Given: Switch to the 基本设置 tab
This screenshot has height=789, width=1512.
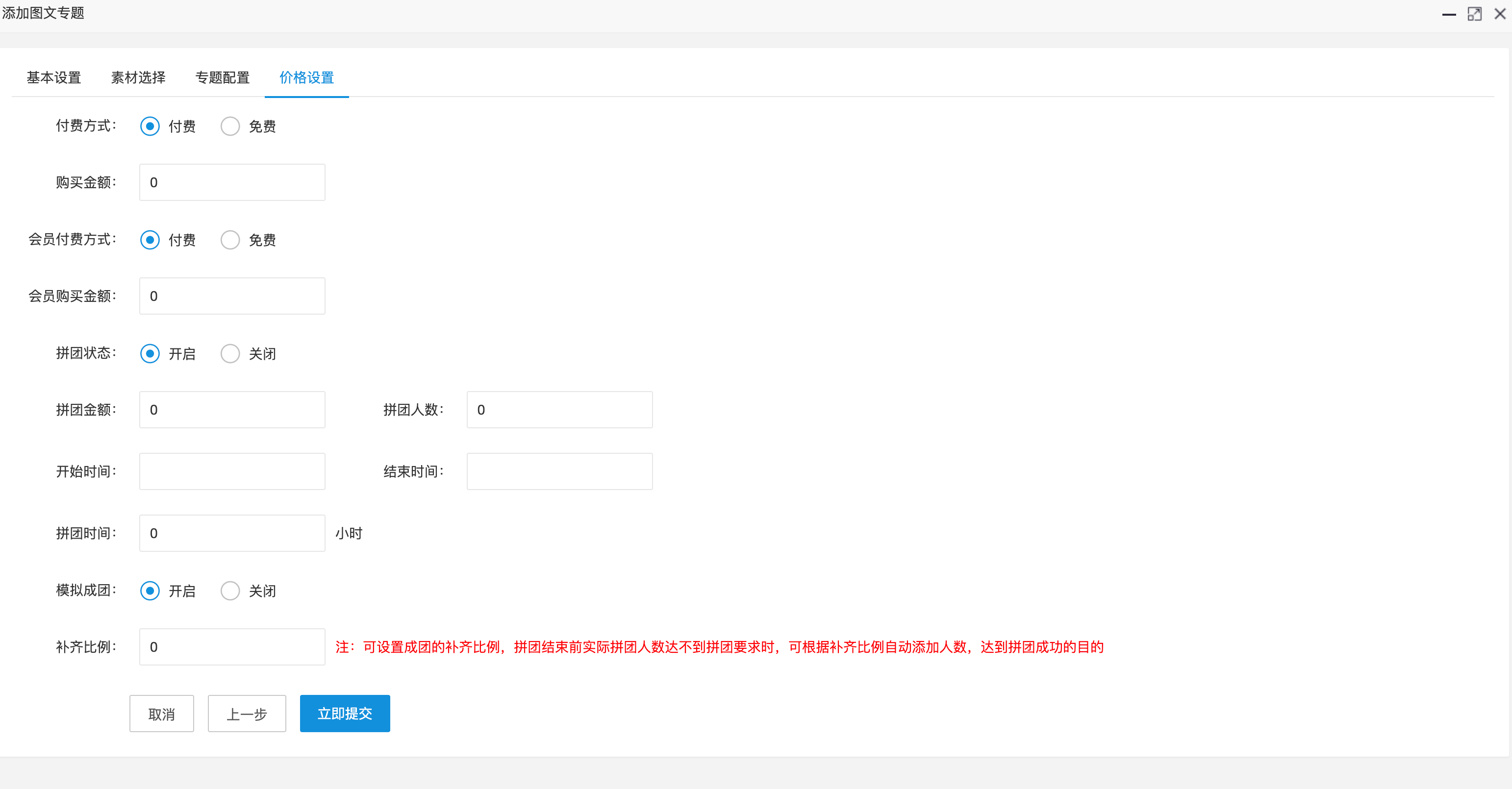Looking at the screenshot, I should click(54, 77).
